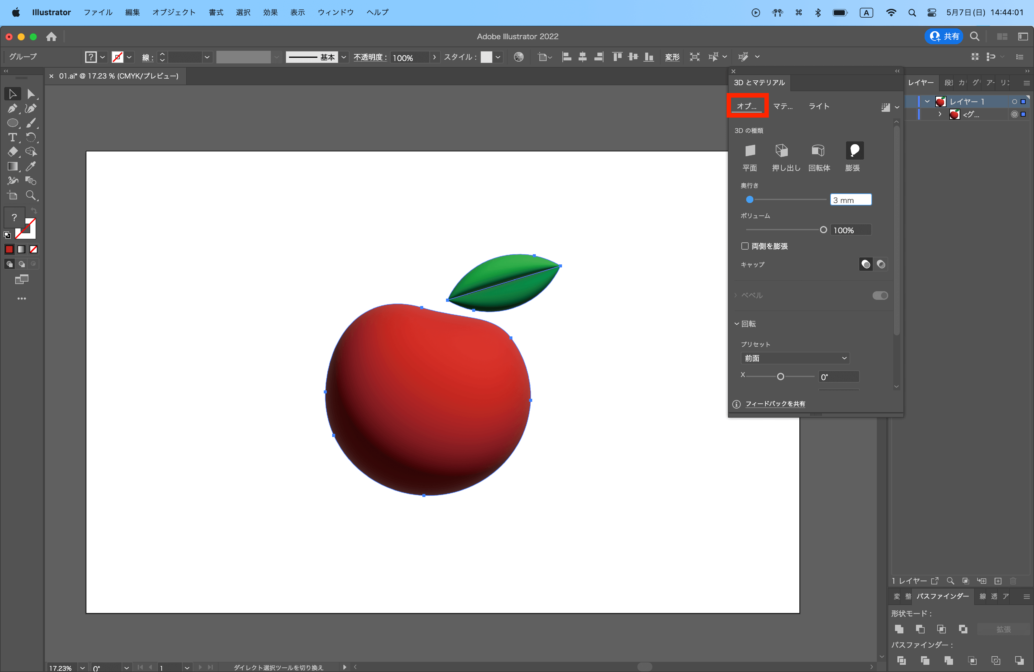Choose the 平面 3D type
This screenshot has width=1034, height=672.
pos(750,157)
